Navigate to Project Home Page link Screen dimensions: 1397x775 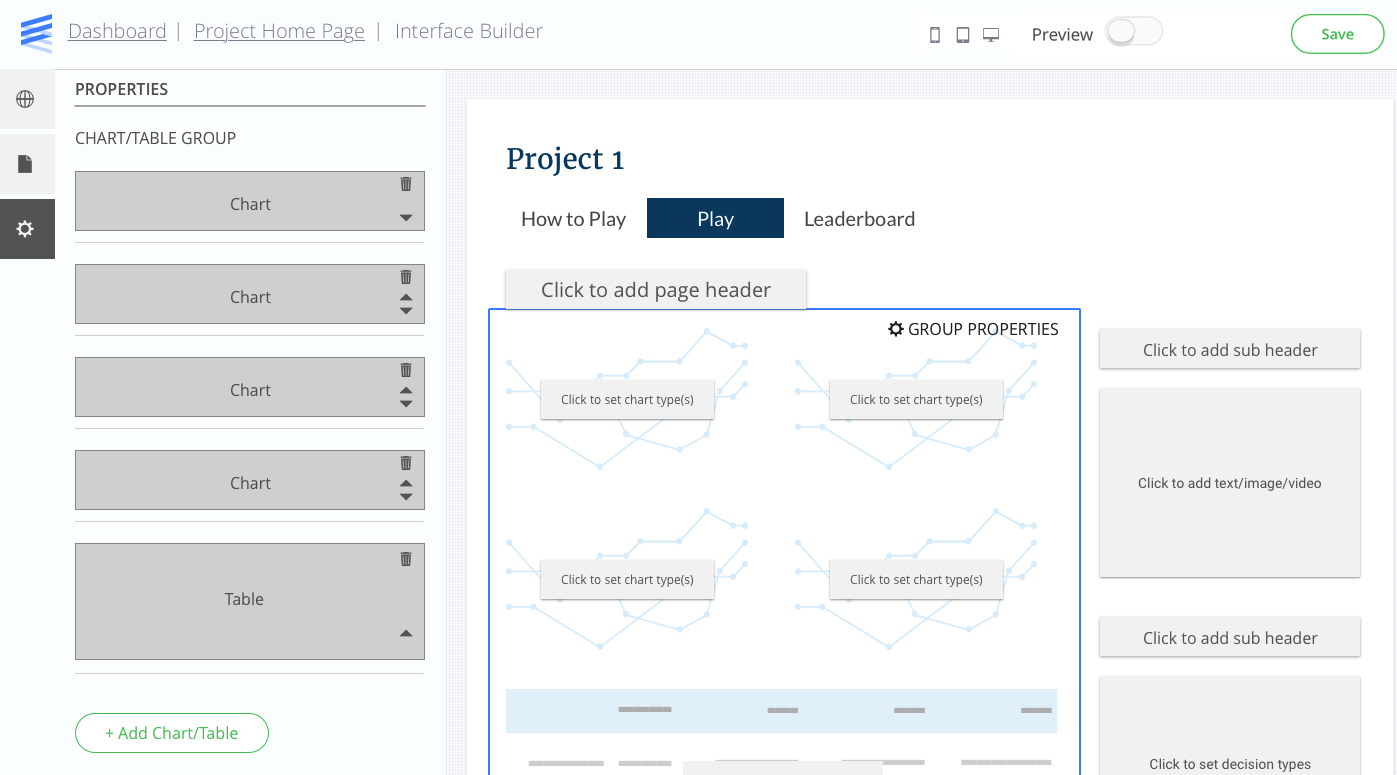click(x=279, y=31)
